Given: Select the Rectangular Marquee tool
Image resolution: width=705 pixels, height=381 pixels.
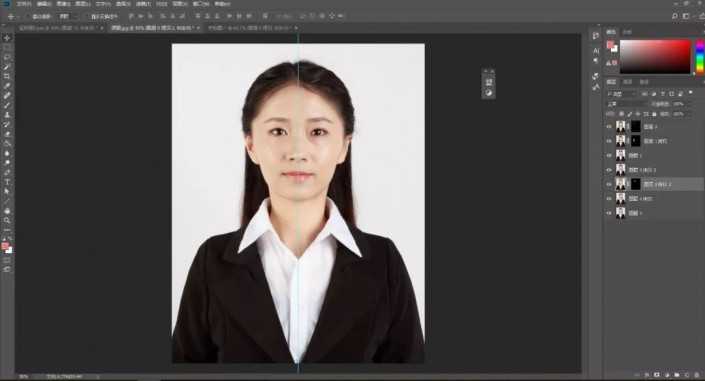Looking at the screenshot, I should [7, 48].
